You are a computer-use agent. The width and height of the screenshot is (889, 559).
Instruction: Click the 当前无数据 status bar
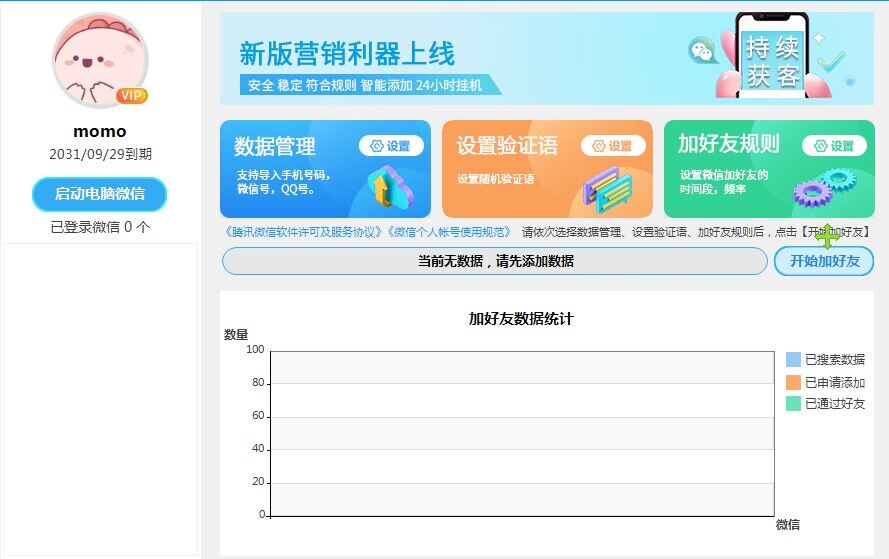pyautogui.click(x=495, y=262)
